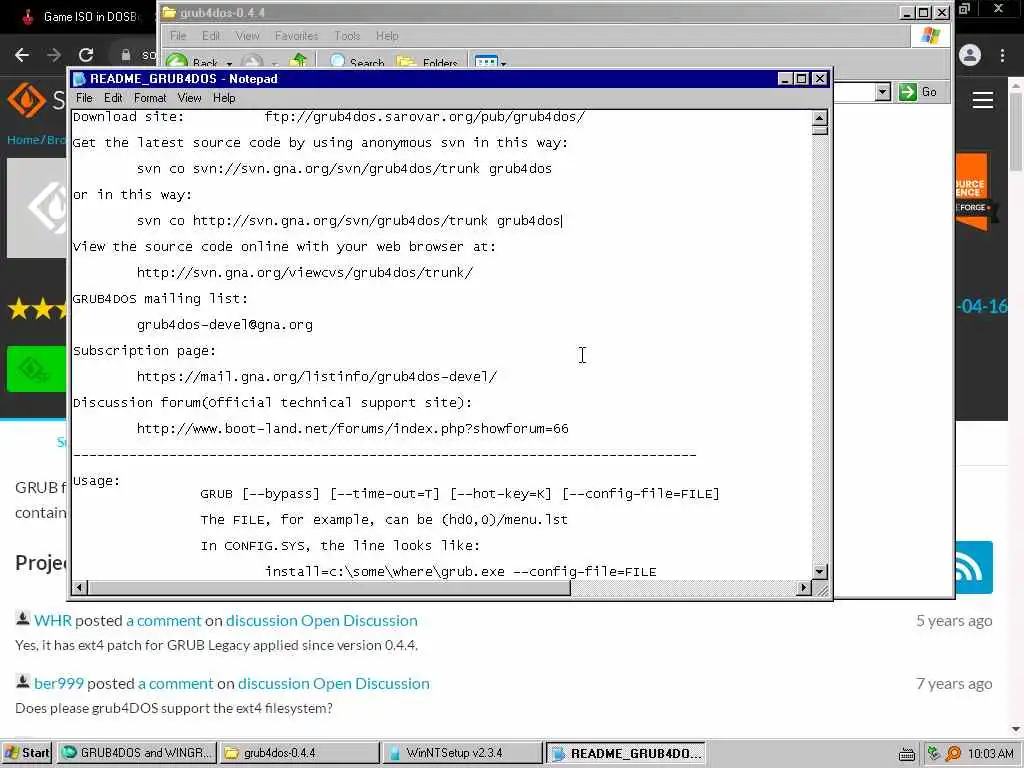Click the 'Usage:' line in Notepad

pos(97,481)
